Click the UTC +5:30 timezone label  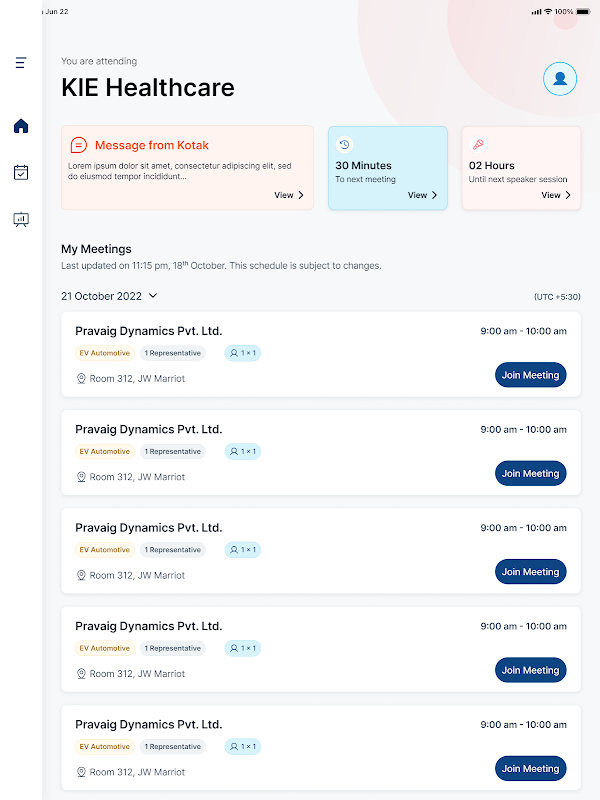tap(557, 297)
